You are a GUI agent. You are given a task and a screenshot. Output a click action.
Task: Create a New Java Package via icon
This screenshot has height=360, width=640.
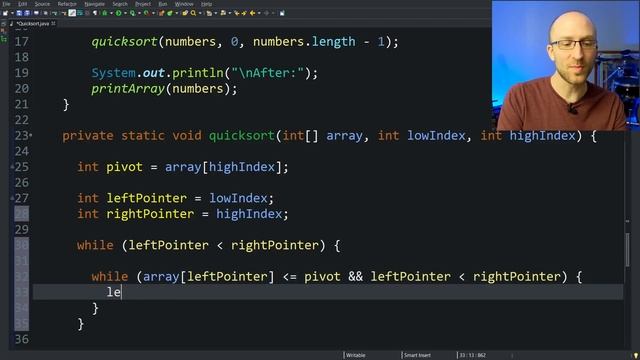click(x=162, y=13)
